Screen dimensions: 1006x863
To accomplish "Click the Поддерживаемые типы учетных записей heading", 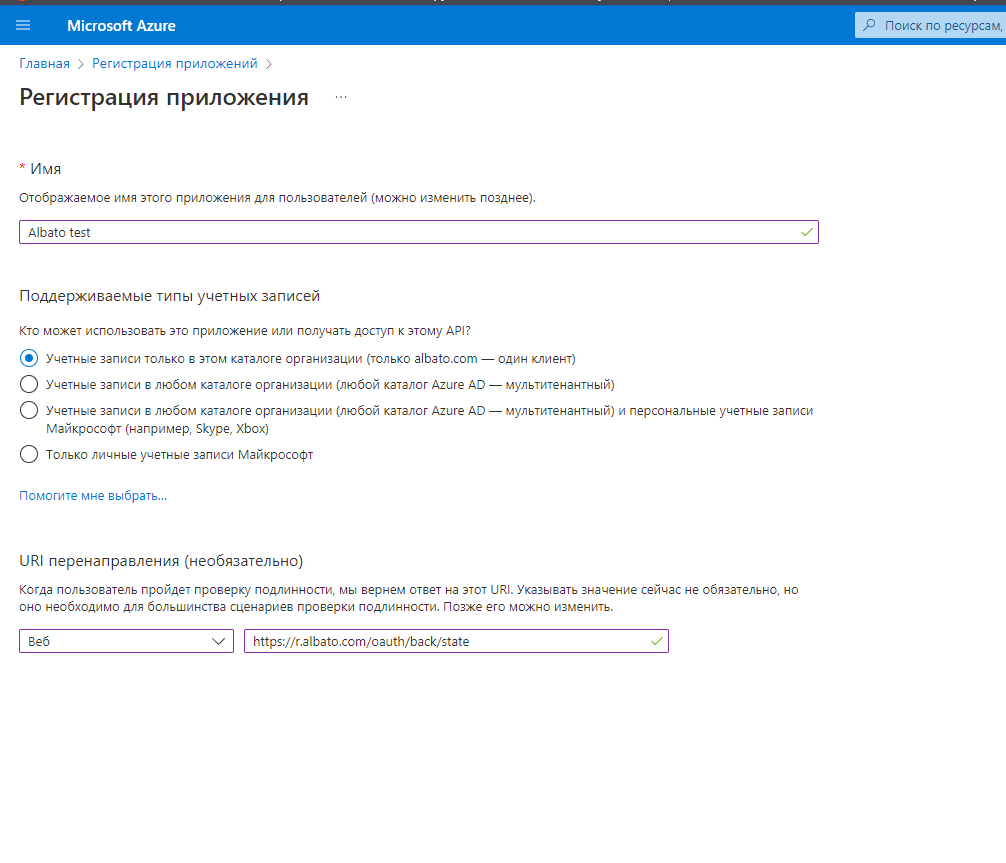I will (x=169, y=296).
